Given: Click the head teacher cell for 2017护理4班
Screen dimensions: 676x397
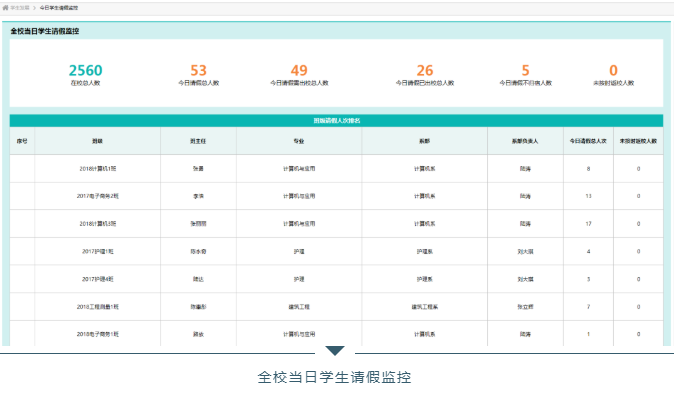Looking at the screenshot, I should (x=198, y=279).
